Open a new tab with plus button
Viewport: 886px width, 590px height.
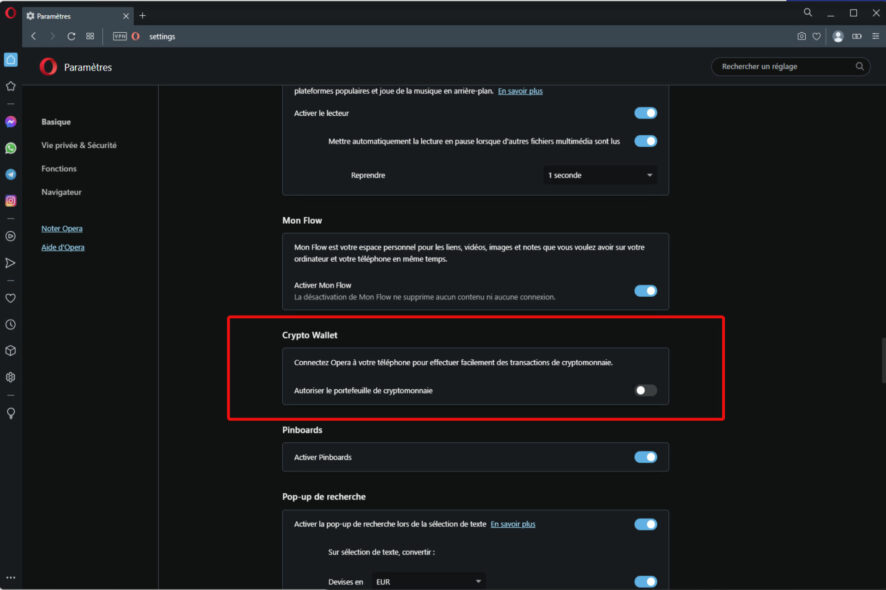(142, 16)
